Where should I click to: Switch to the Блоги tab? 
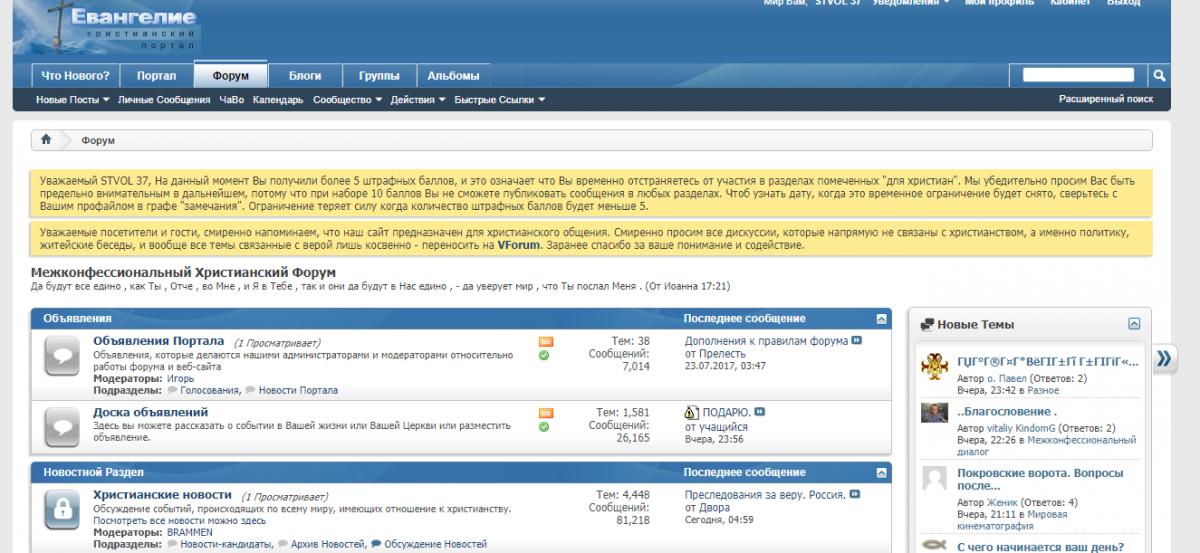tap(305, 76)
